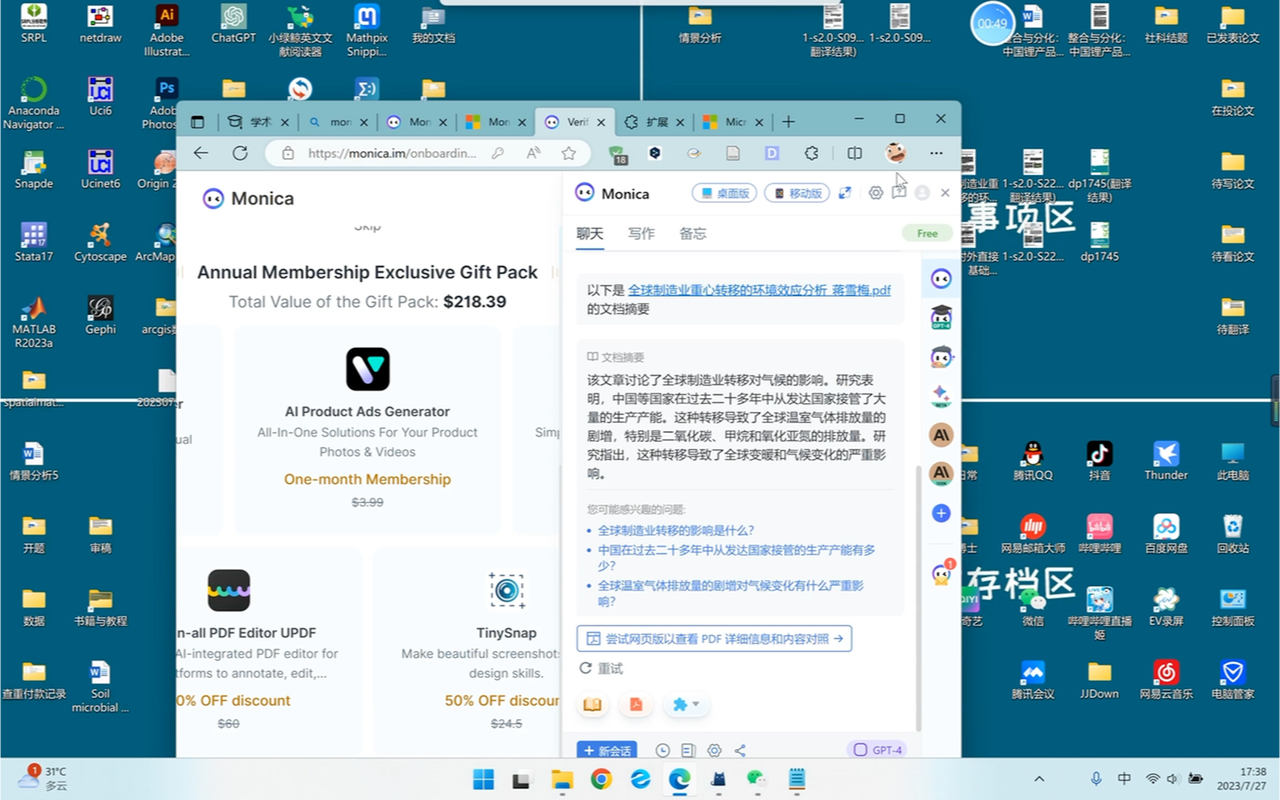This screenshot has width=1280, height=800.
Task: Click the 桌面版 button
Action: [725, 193]
